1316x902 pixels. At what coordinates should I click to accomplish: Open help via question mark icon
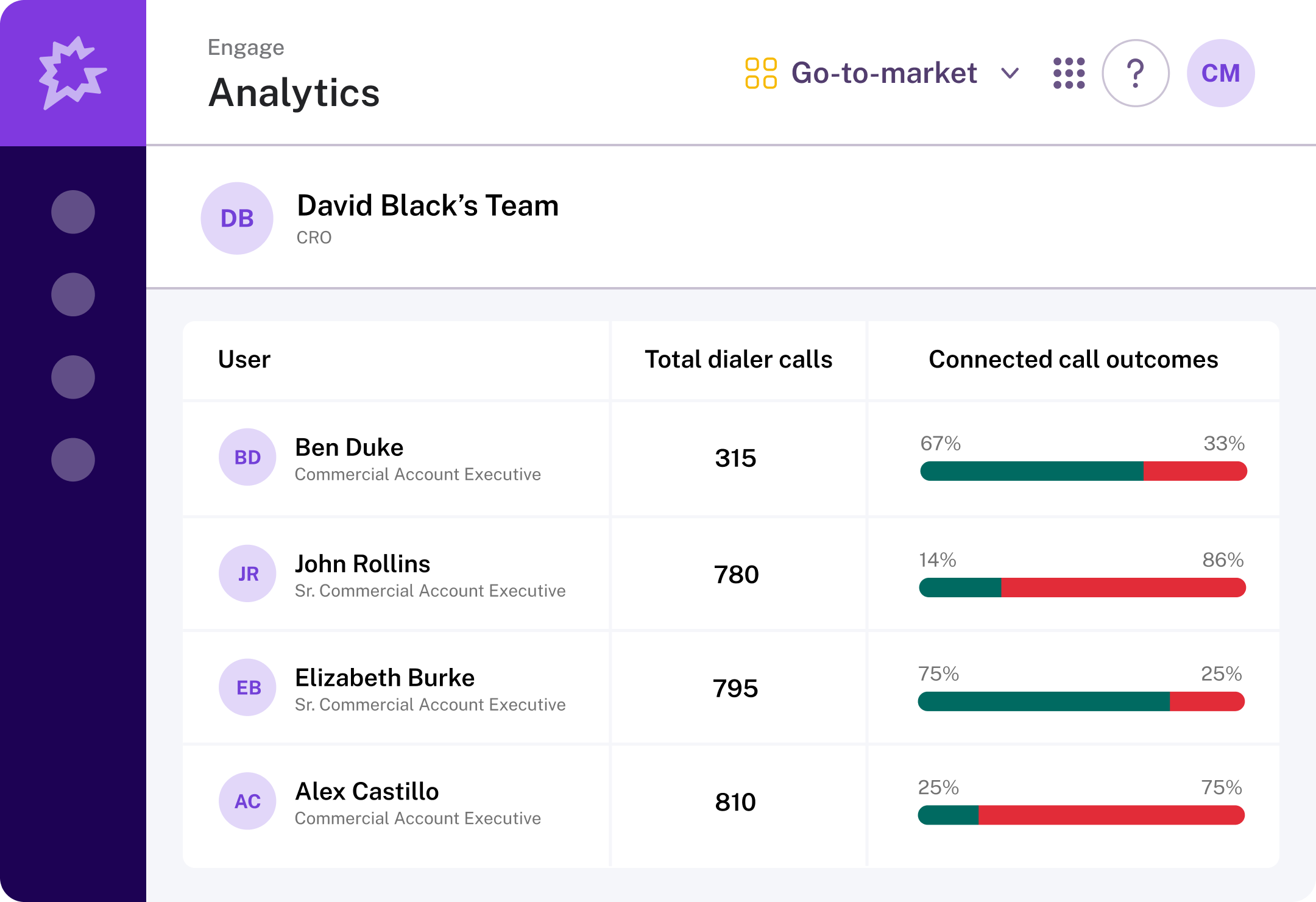click(x=1135, y=73)
